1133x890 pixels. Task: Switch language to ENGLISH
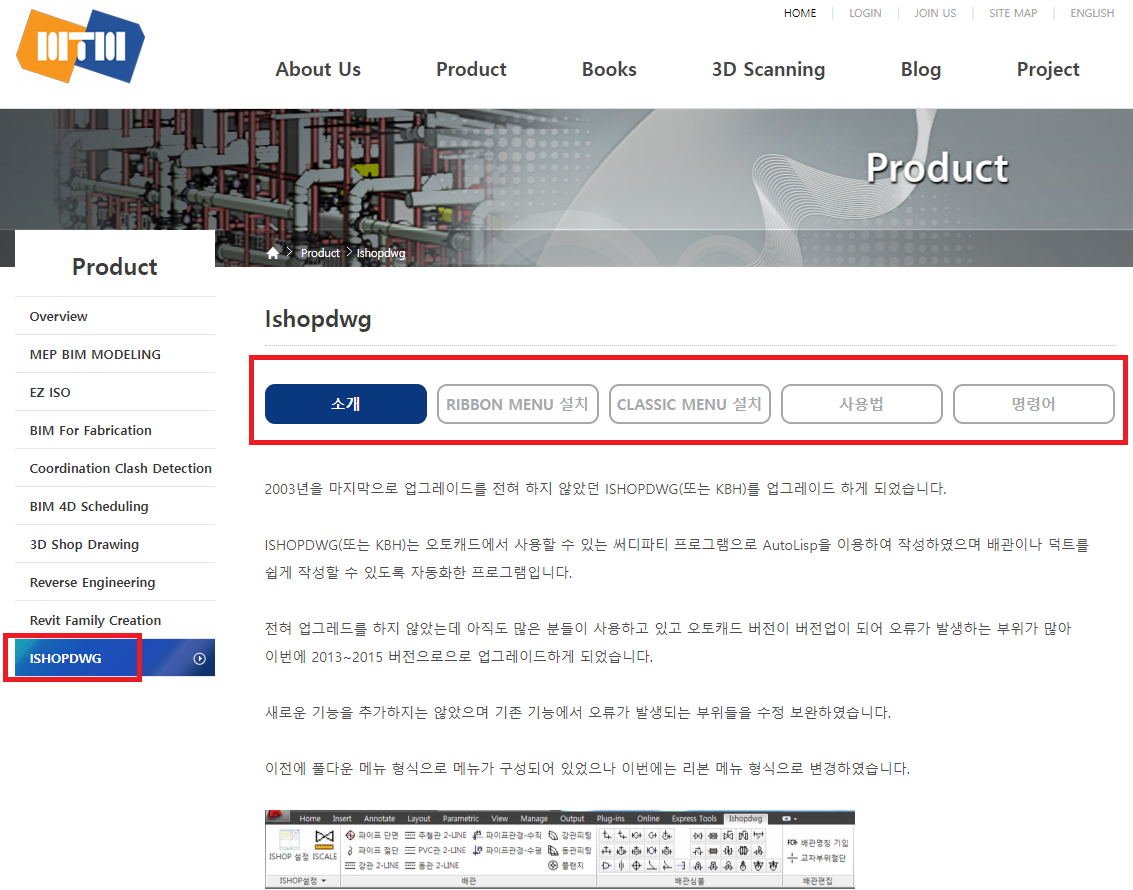pyautogui.click(x=1092, y=13)
